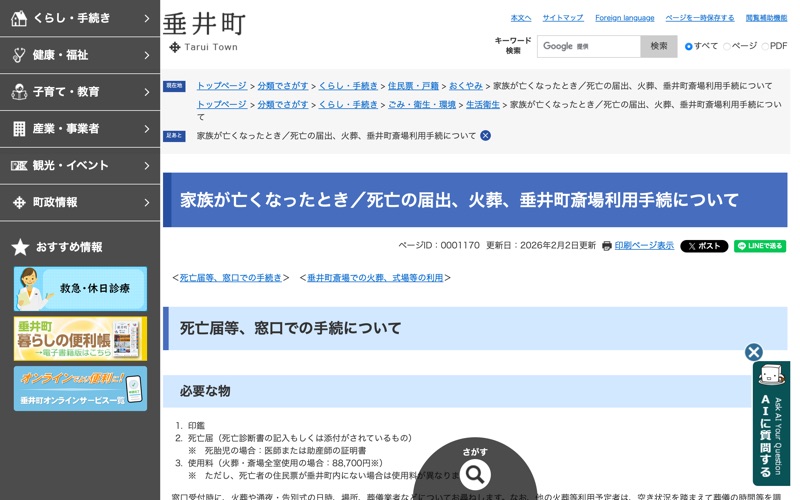
Task: Click first-row トップページ breadcrumb link
Action: 222,86
